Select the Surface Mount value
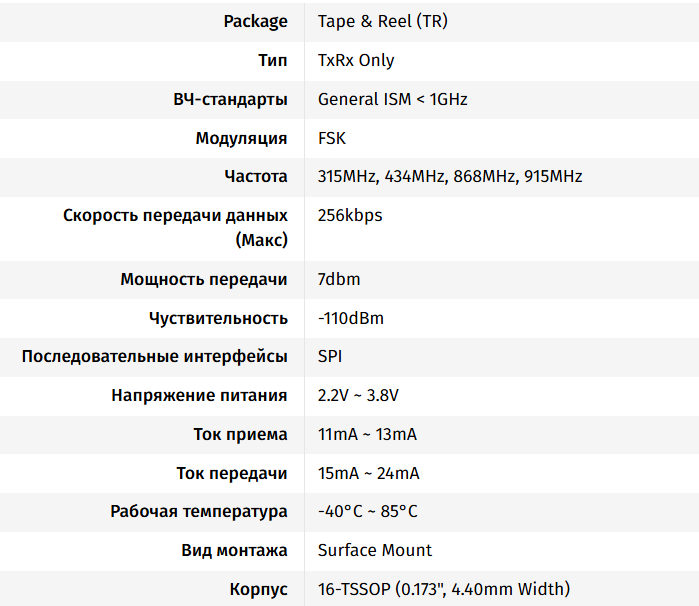699x606 pixels. click(375, 551)
